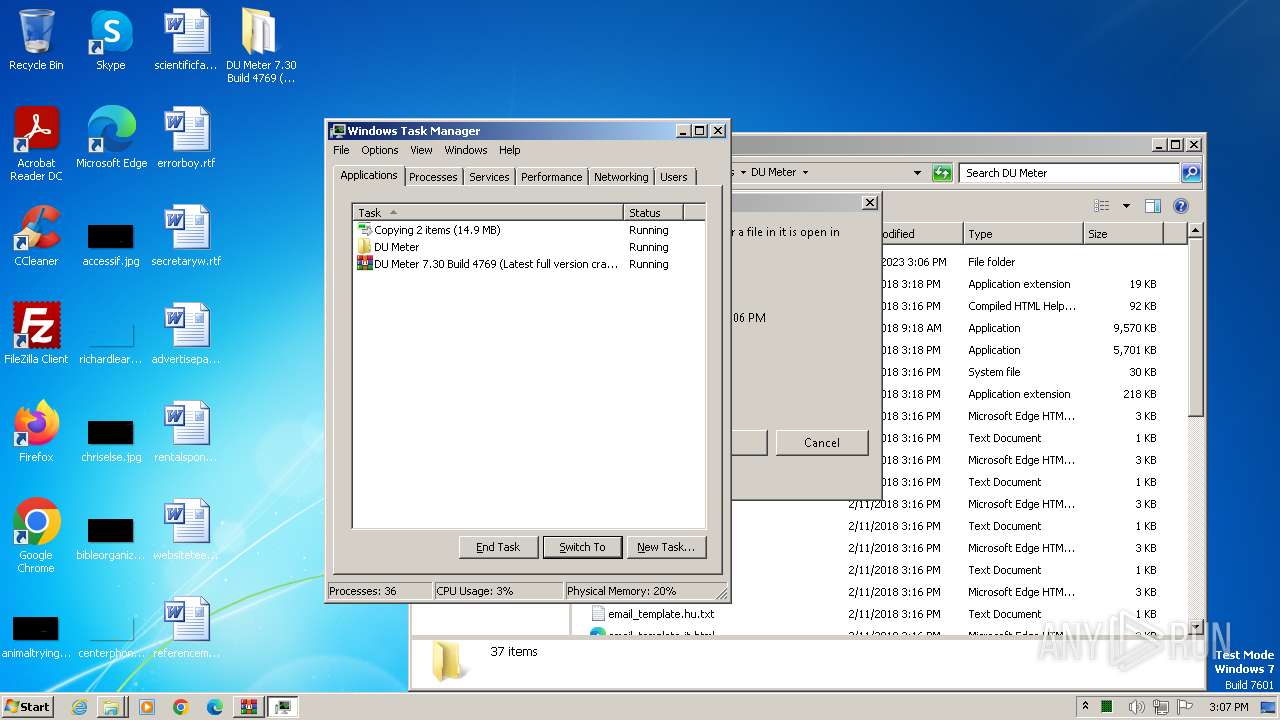Show hidden tray icons arrow

[1085, 706]
